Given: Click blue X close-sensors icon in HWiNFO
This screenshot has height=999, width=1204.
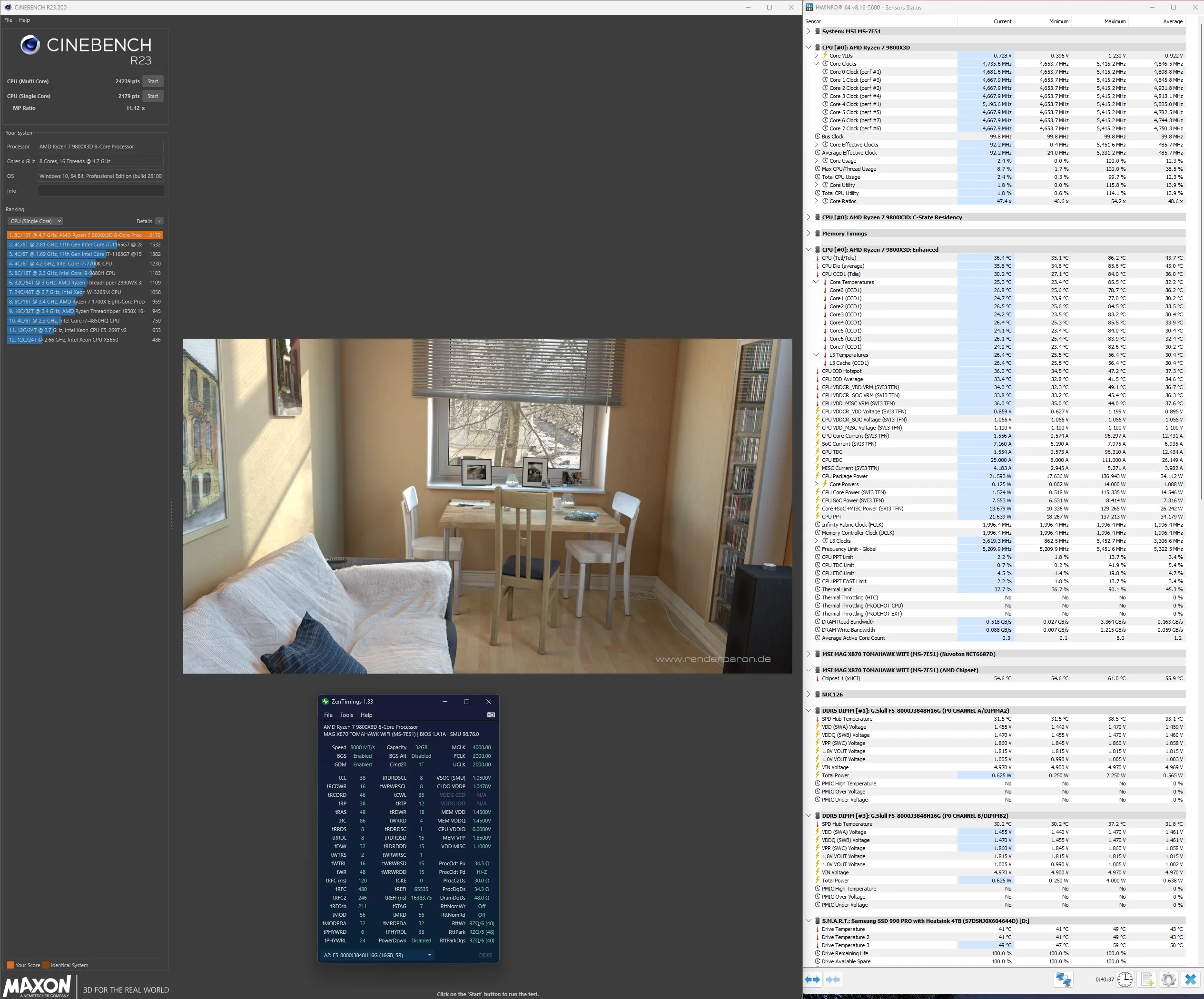Looking at the screenshot, I should (1190, 979).
